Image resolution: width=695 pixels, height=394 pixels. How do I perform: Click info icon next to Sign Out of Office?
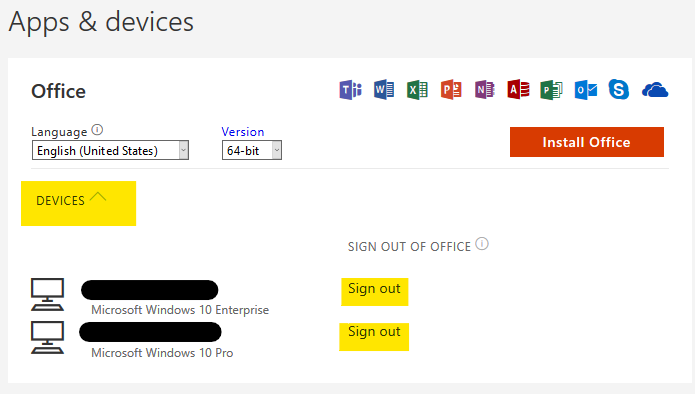tap(482, 244)
